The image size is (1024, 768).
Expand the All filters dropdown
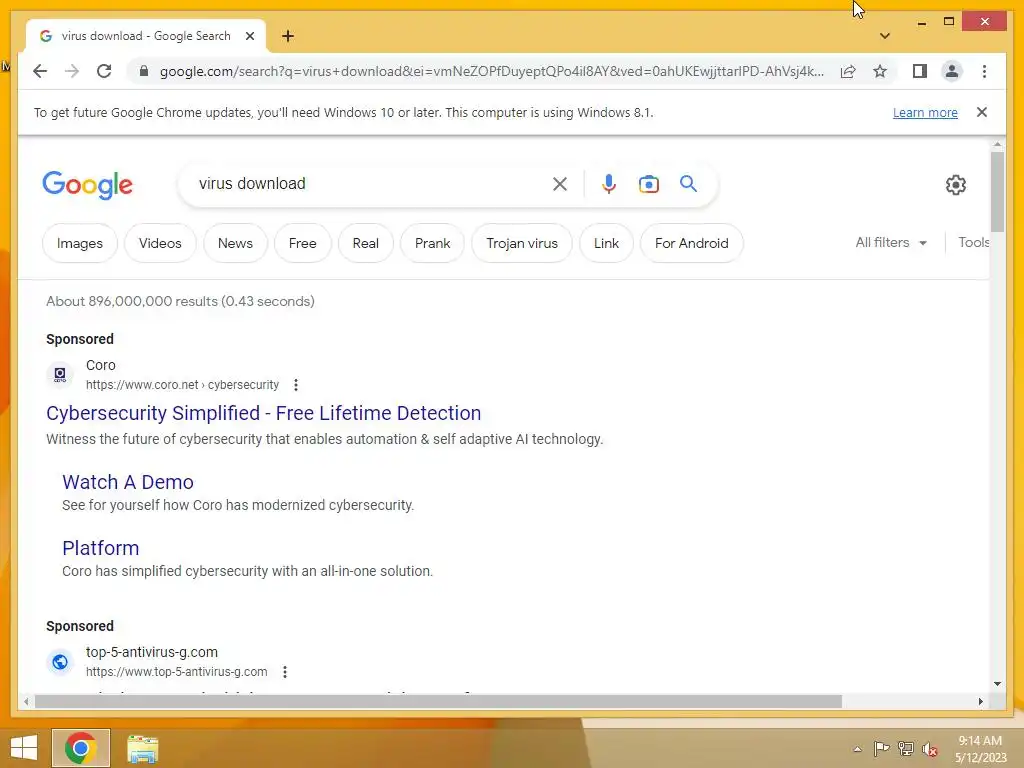pos(891,242)
